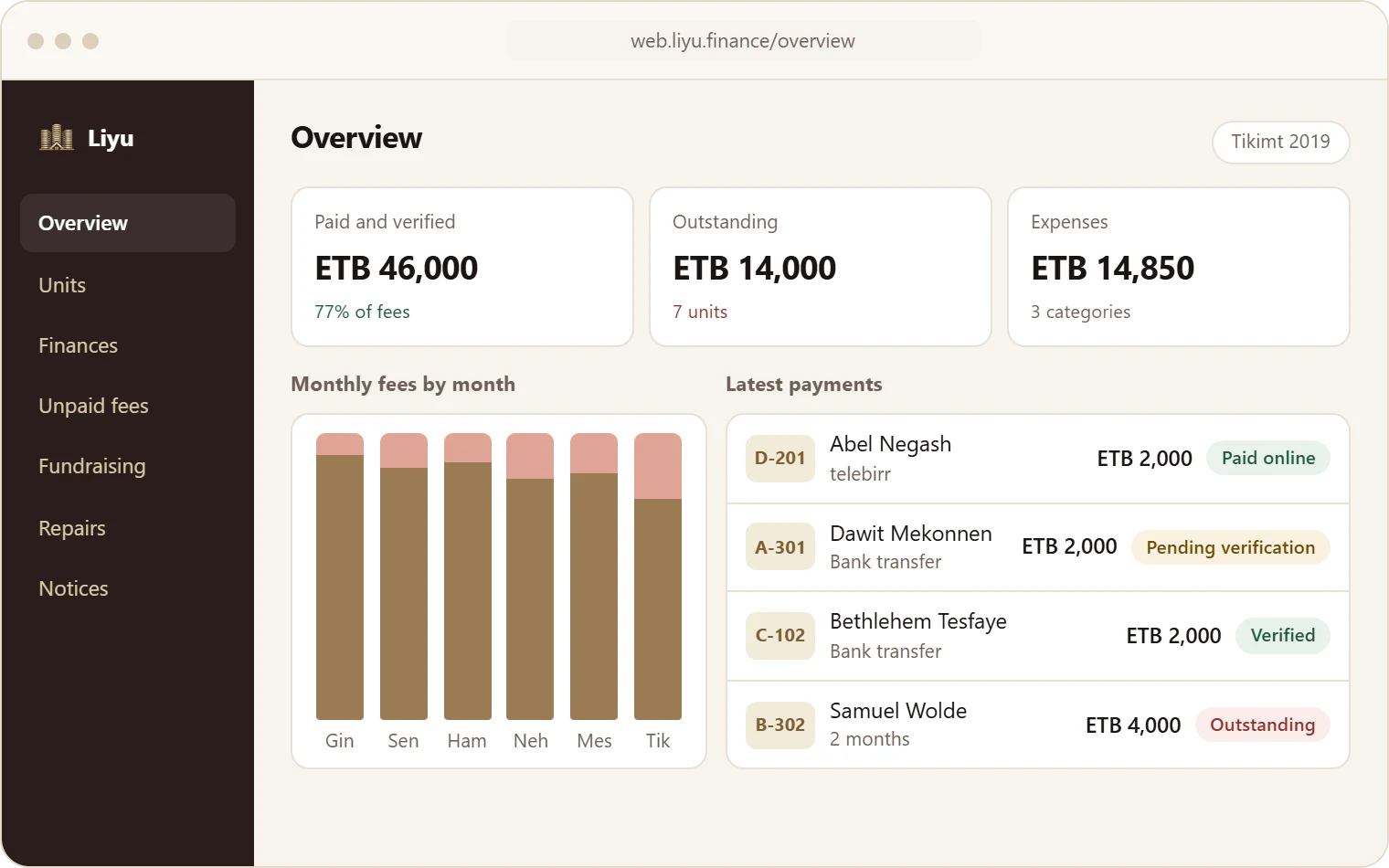Click the Paid online status badge
Viewport: 1389px width, 868px height.
[1268, 458]
